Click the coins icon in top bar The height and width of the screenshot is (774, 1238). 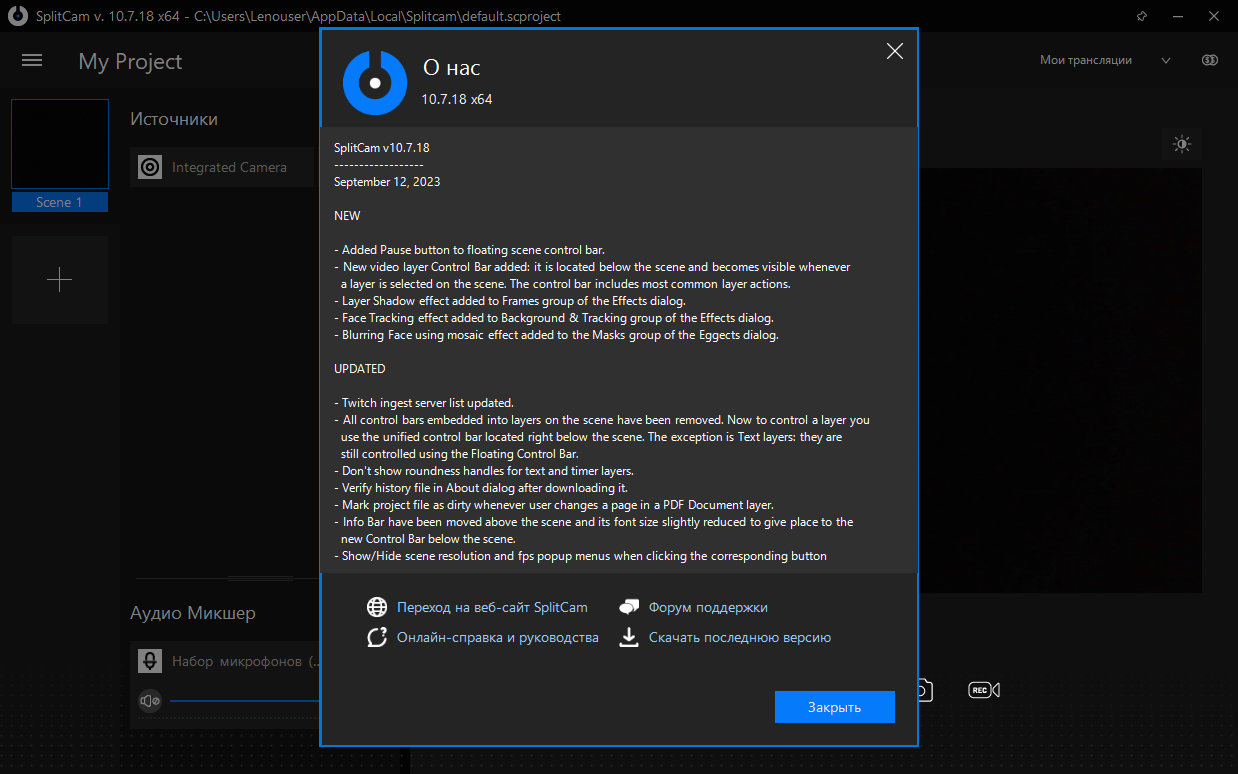[x=1210, y=61]
